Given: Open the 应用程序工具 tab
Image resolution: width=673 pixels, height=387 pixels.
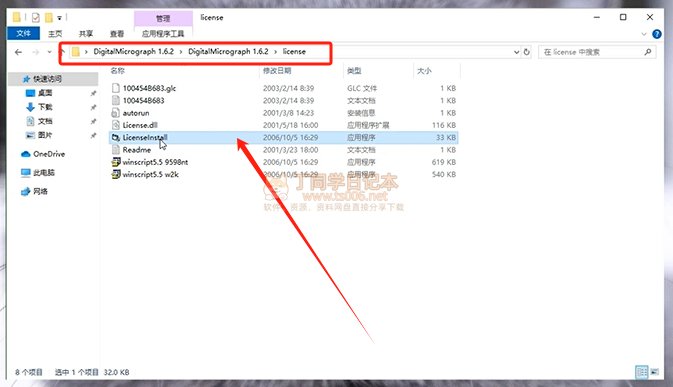Looking at the screenshot, I should (163, 33).
